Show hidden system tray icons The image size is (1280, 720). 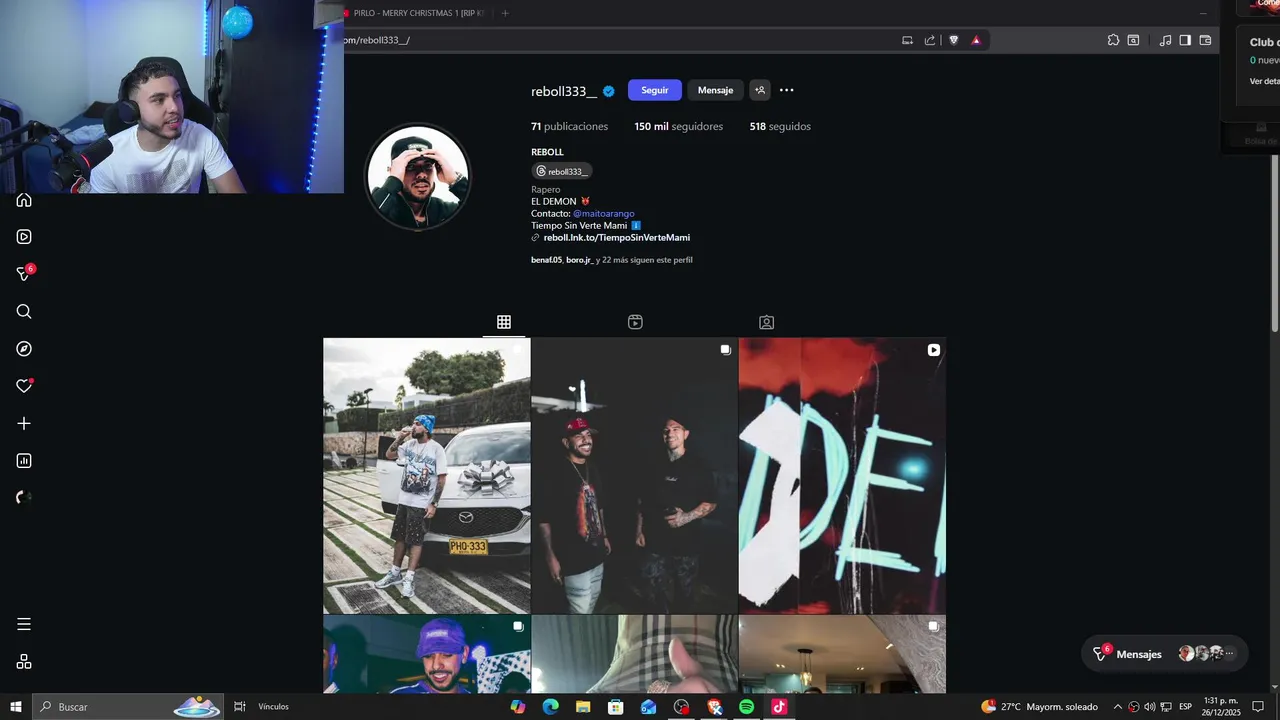pyautogui.click(x=1118, y=707)
